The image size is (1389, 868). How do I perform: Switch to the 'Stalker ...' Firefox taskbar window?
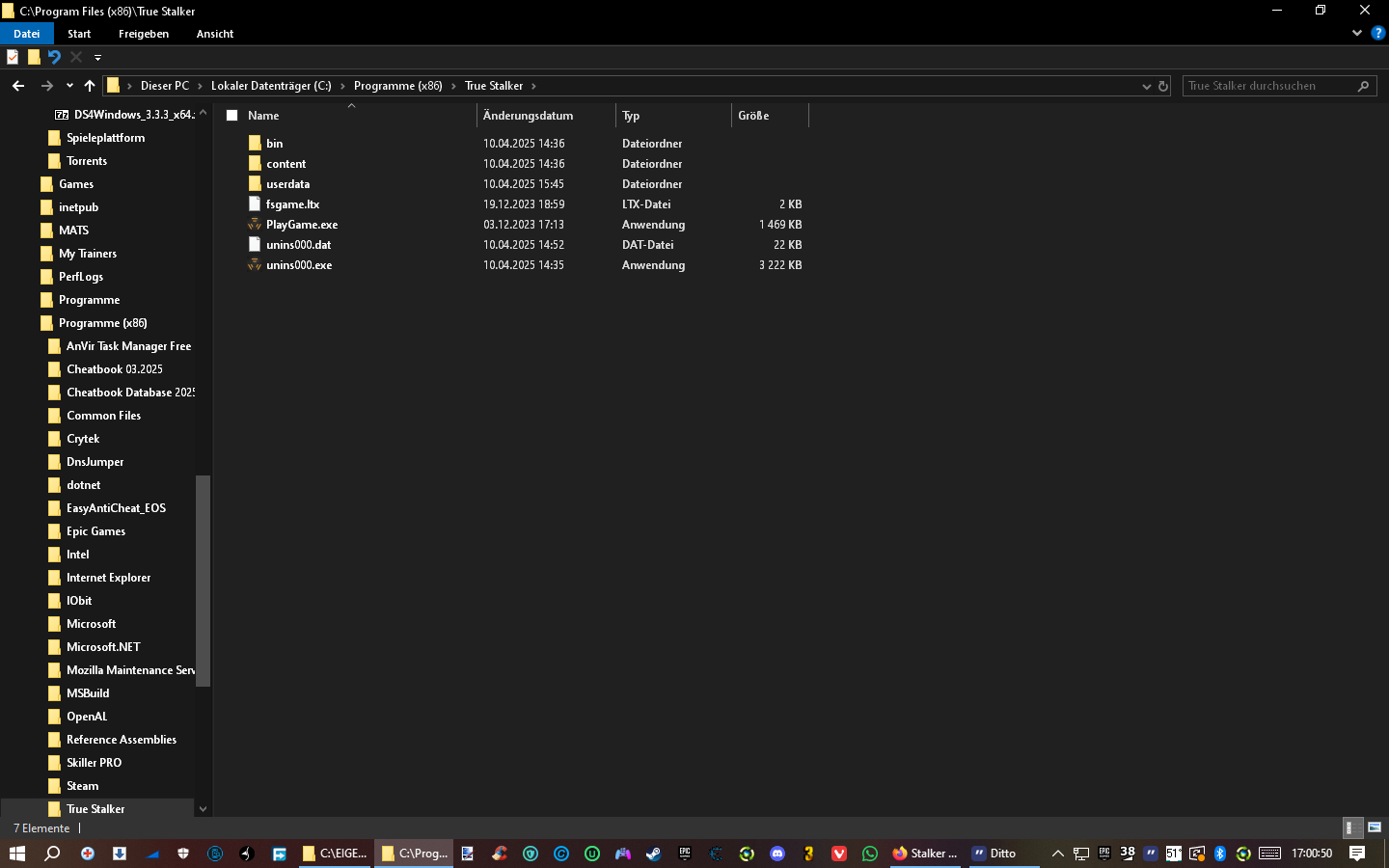point(926,854)
